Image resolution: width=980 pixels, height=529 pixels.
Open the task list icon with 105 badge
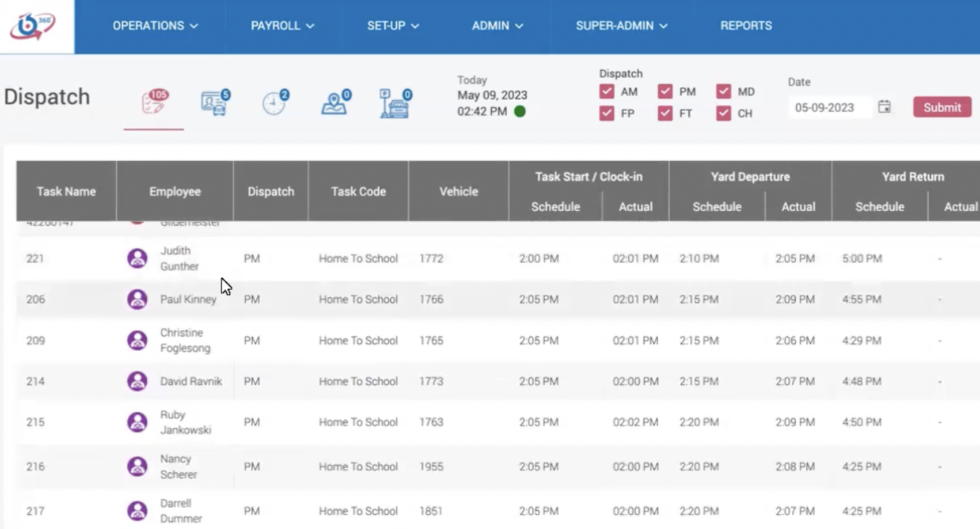(154, 103)
